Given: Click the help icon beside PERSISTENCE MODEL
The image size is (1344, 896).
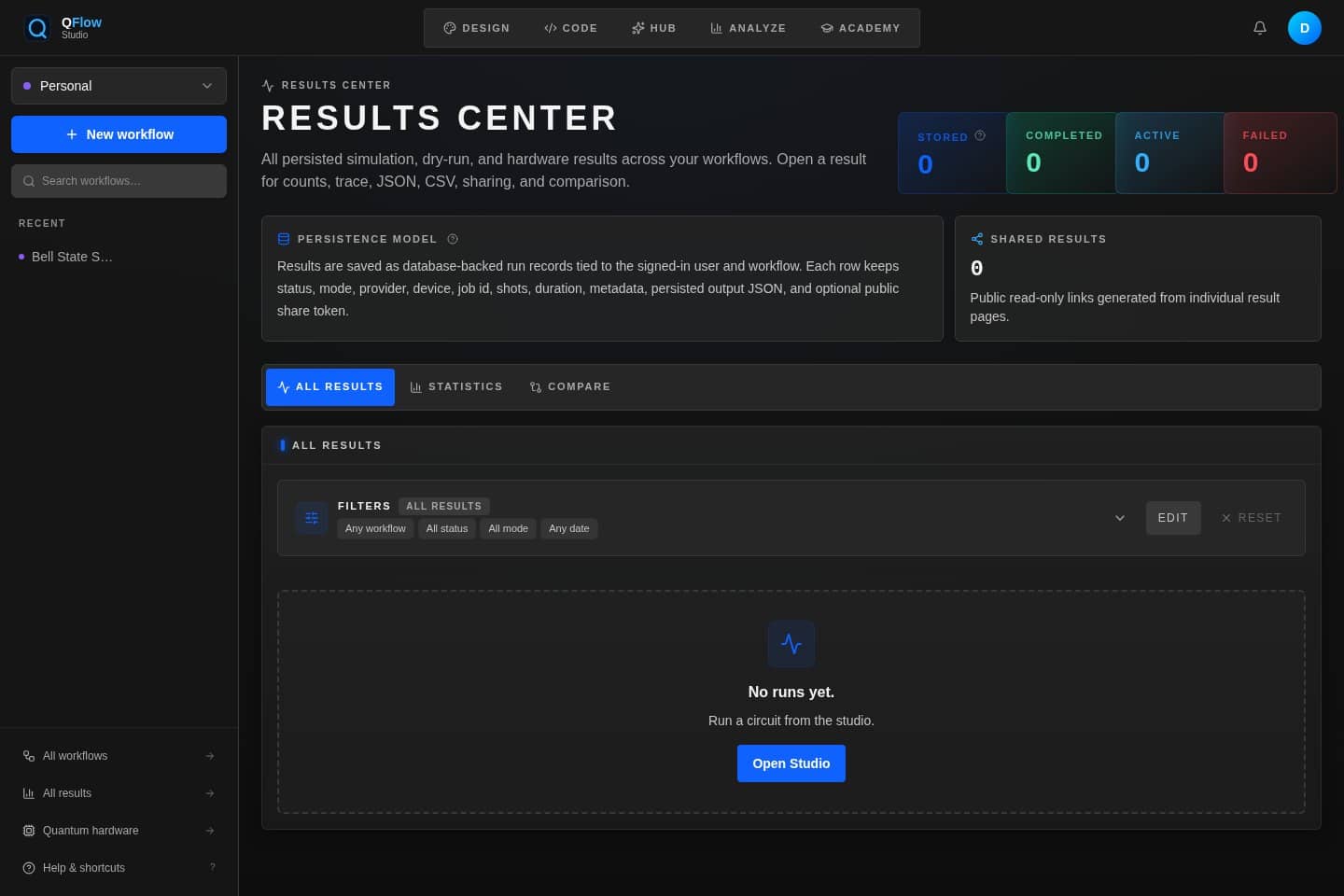Looking at the screenshot, I should pyautogui.click(x=453, y=239).
